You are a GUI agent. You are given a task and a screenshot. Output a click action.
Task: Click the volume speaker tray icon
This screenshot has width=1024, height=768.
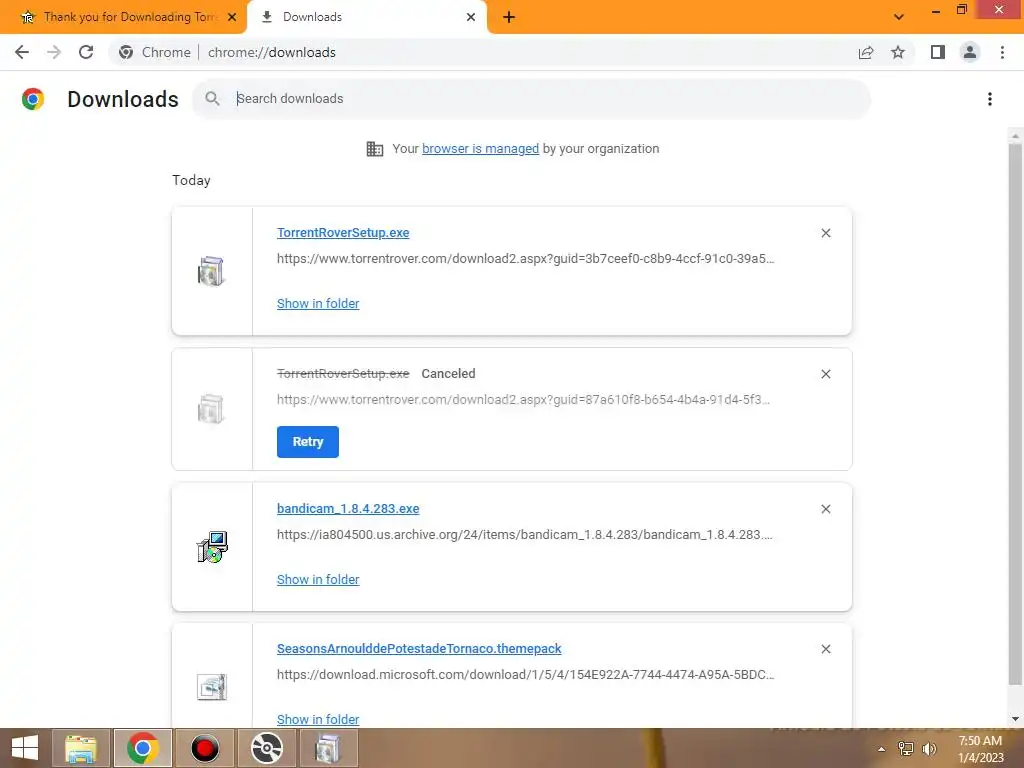point(929,749)
